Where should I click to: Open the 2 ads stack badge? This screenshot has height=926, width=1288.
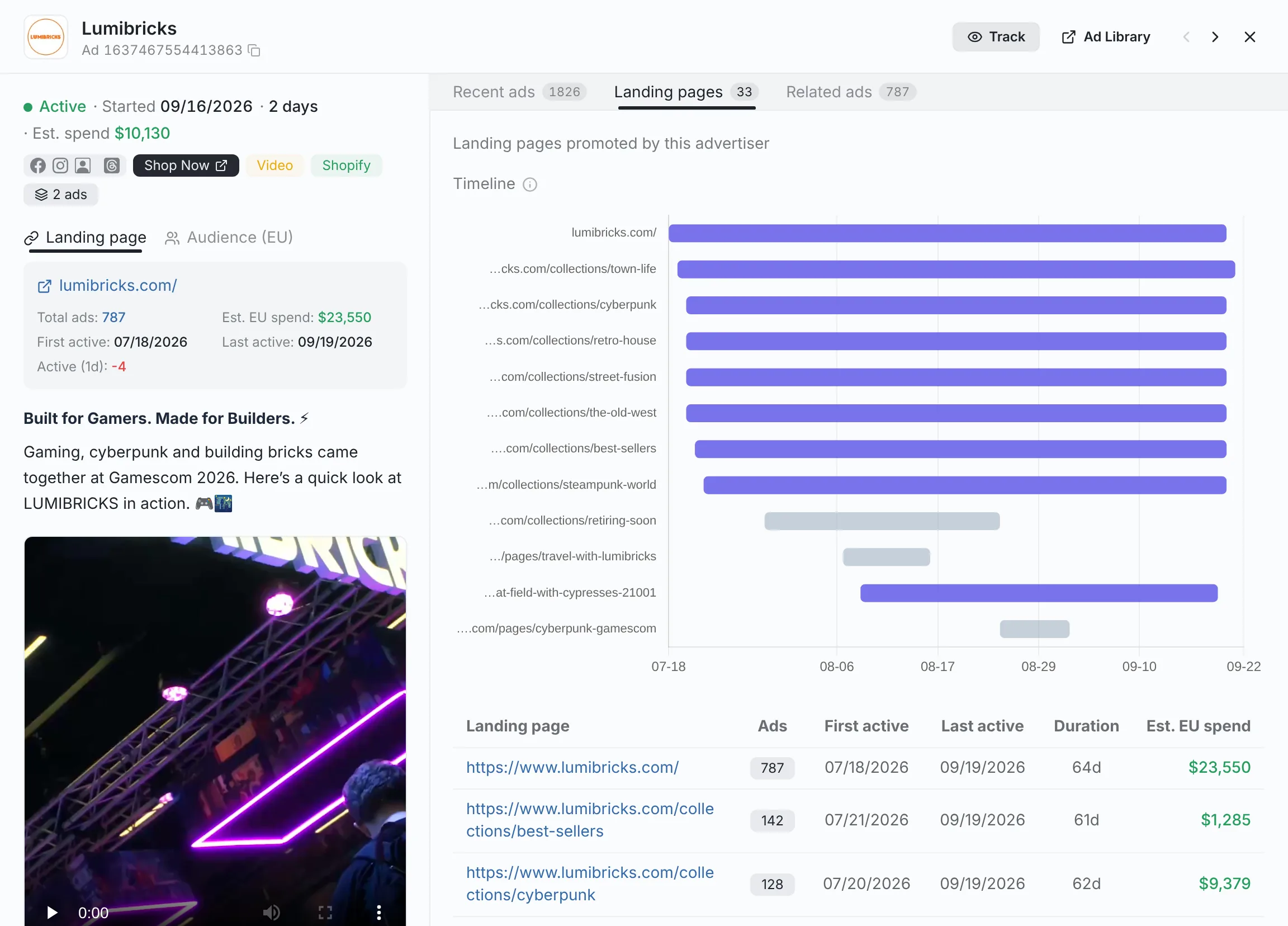click(x=61, y=194)
